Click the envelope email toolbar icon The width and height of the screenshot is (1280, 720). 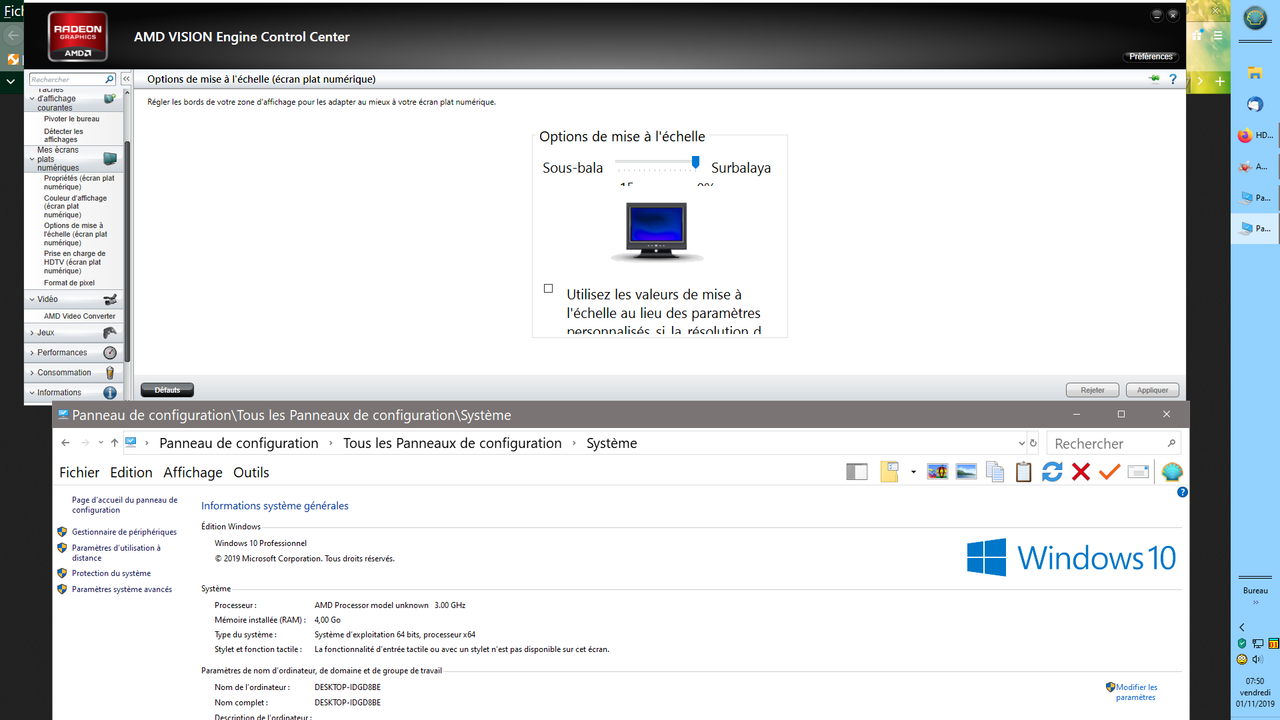(x=1138, y=472)
